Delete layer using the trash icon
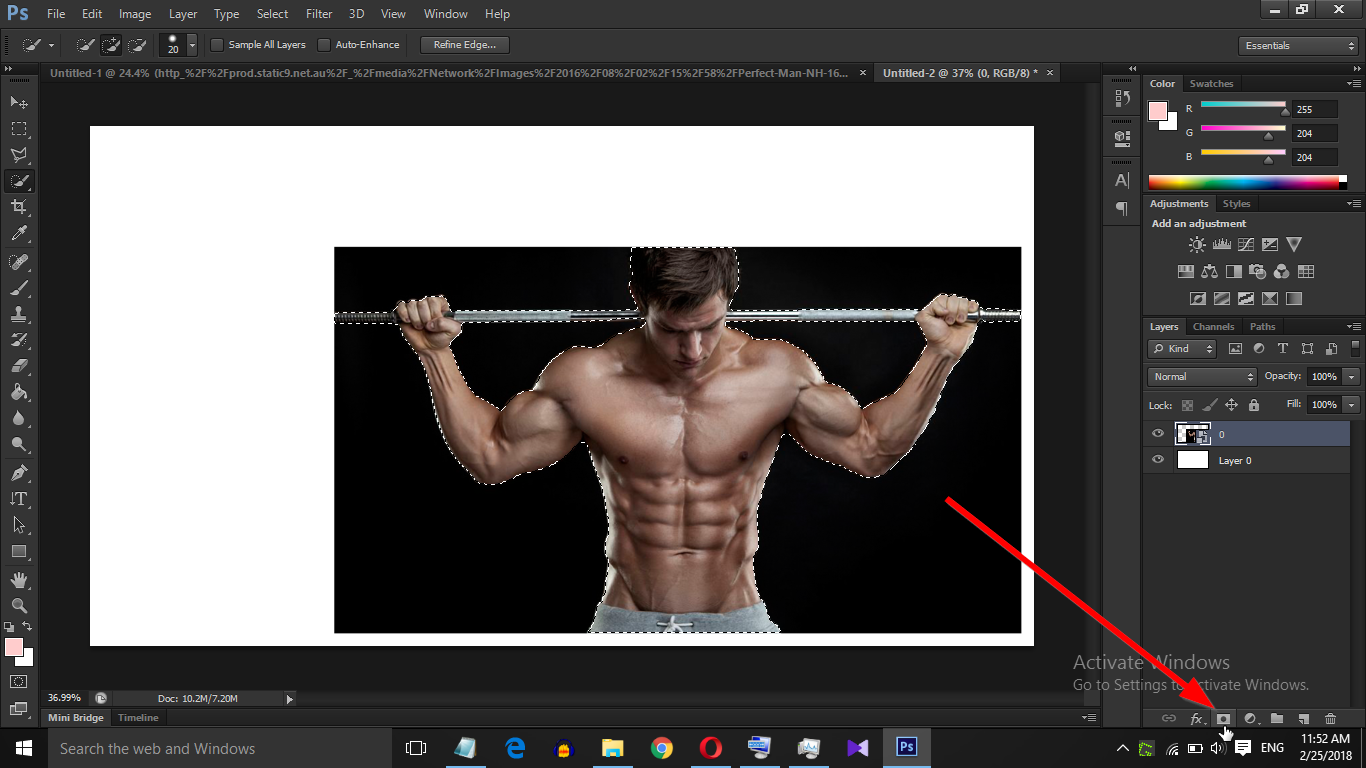 1330,718
